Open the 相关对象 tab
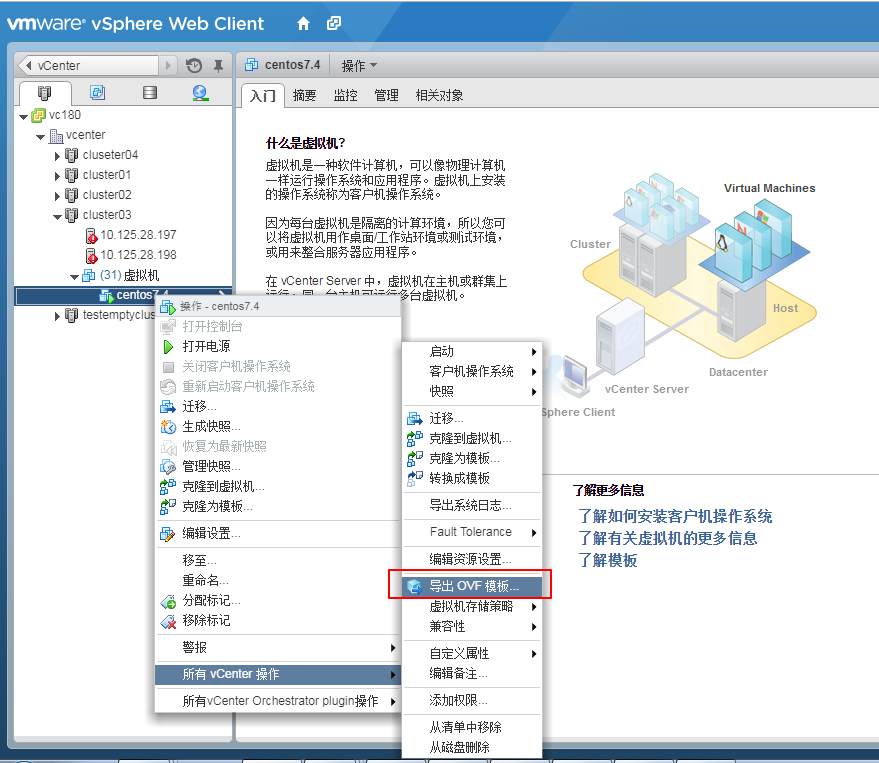The width and height of the screenshot is (879, 763). click(440, 95)
